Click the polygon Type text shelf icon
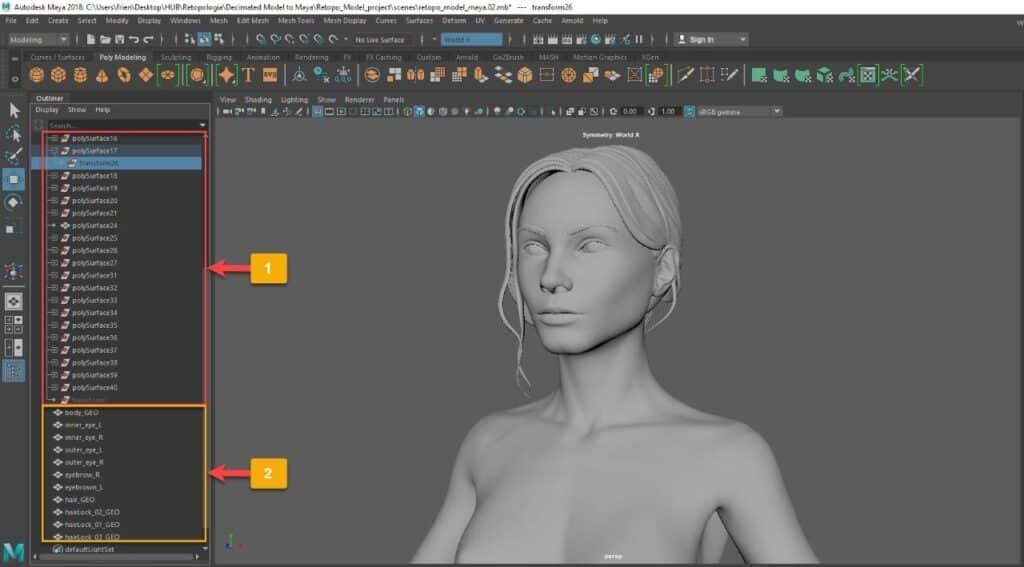Screen dimensions: 1024x567 (x=246, y=76)
